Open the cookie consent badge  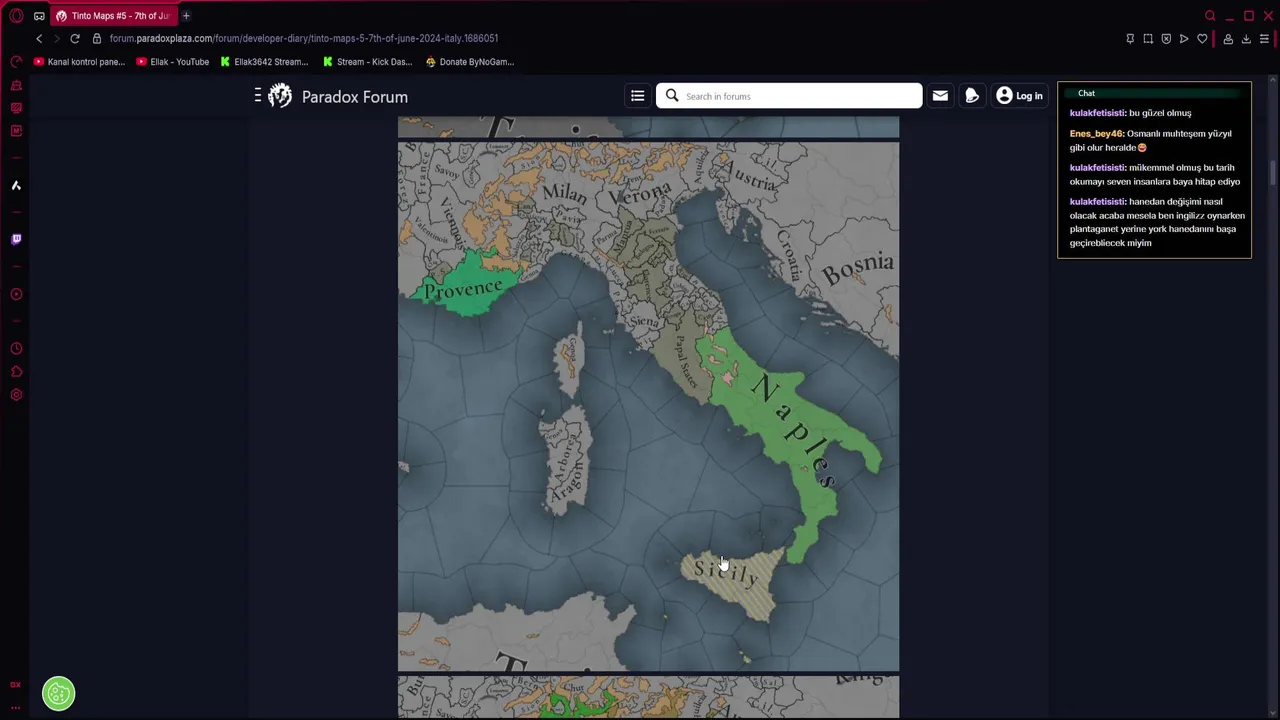pos(58,693)
